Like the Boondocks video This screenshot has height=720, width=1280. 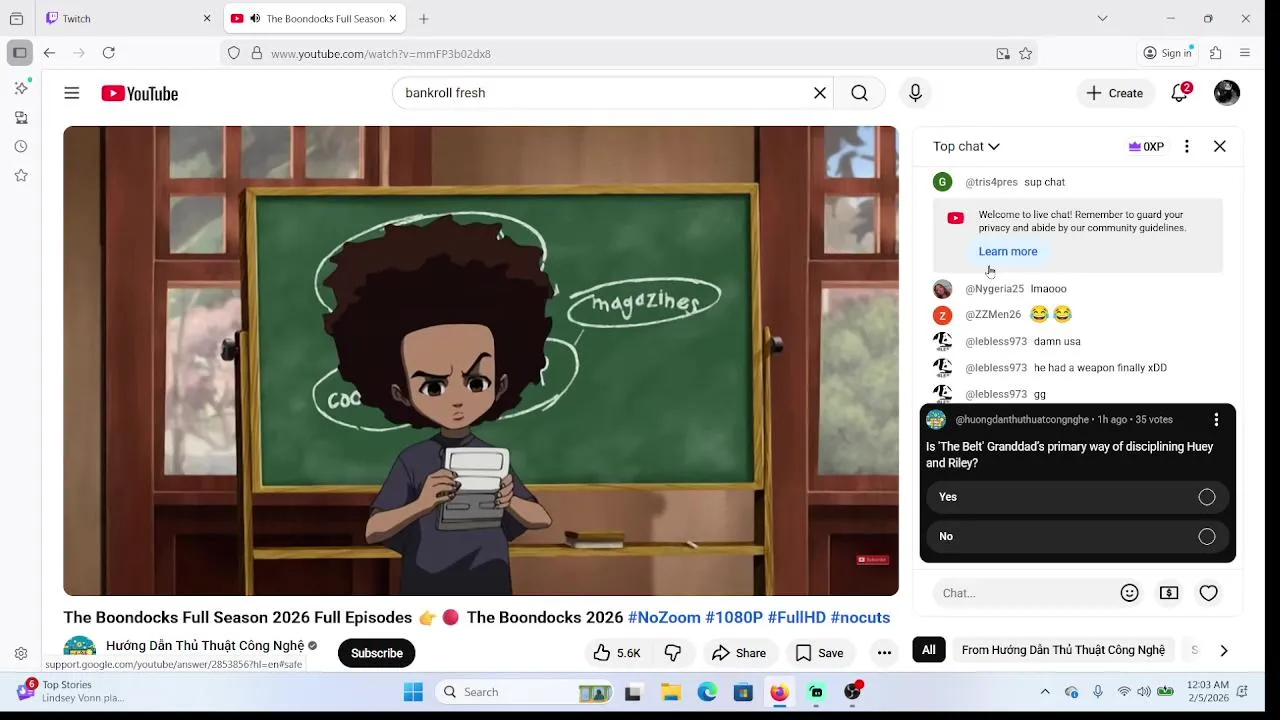pyautogui.click(x=617, y=653)
